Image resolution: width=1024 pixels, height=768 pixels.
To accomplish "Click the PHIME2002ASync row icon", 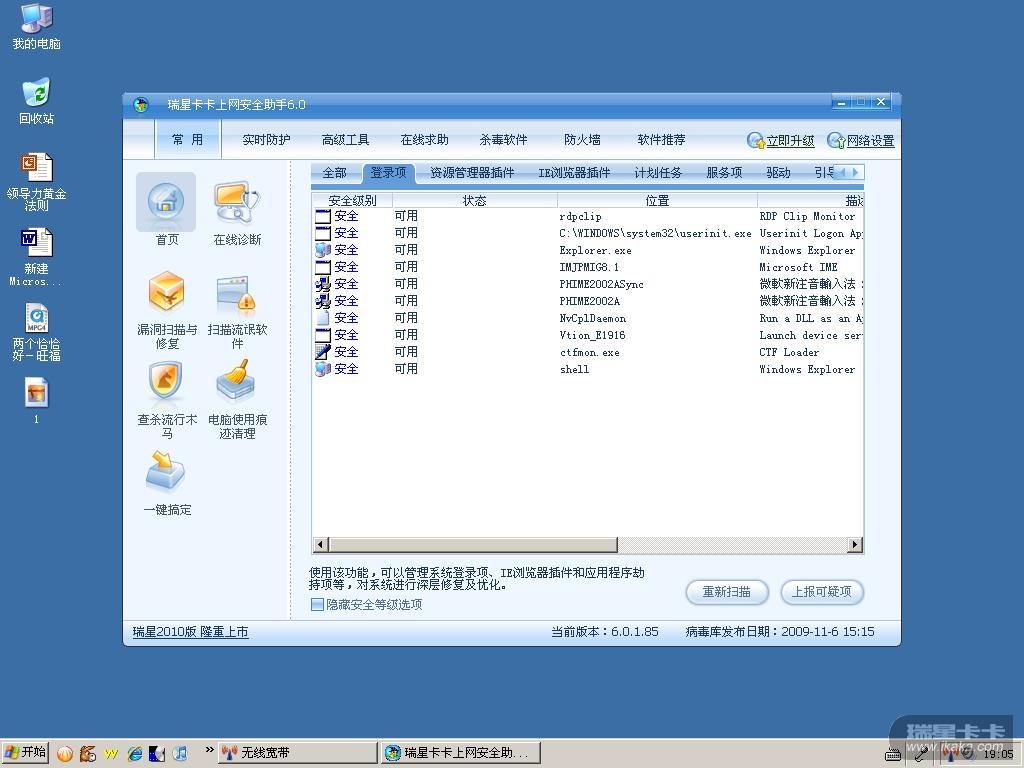I will 323,284.
